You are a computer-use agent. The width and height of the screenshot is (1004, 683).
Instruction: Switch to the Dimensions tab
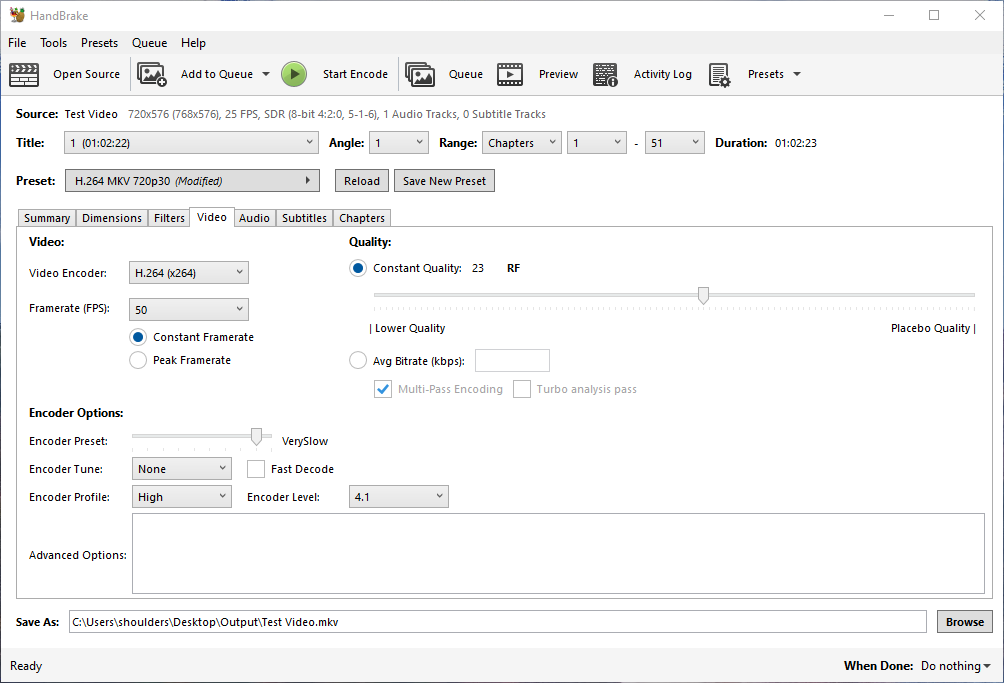point(112,218)
